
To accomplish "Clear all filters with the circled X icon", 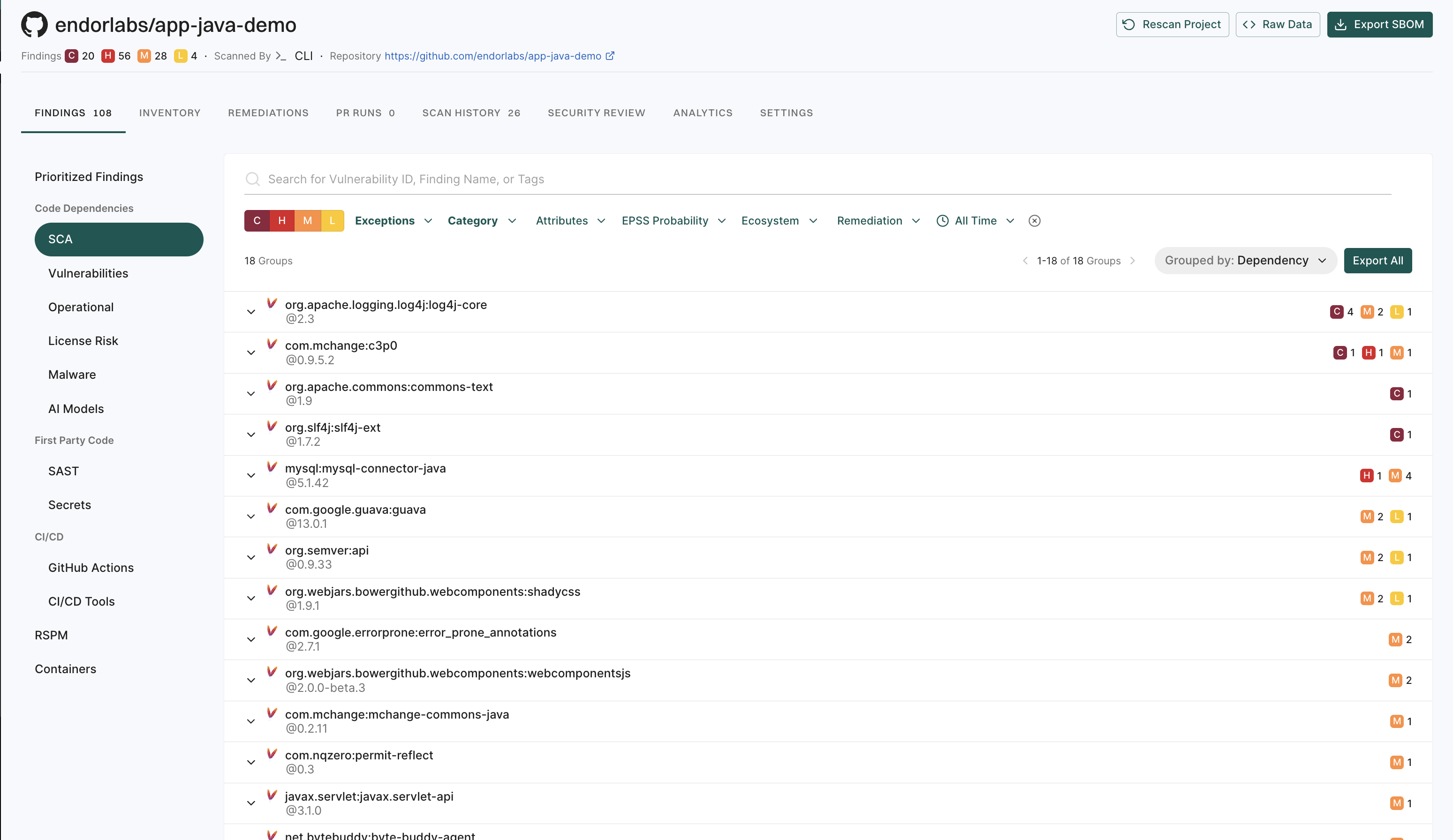I will click(x=1034, y=221).
